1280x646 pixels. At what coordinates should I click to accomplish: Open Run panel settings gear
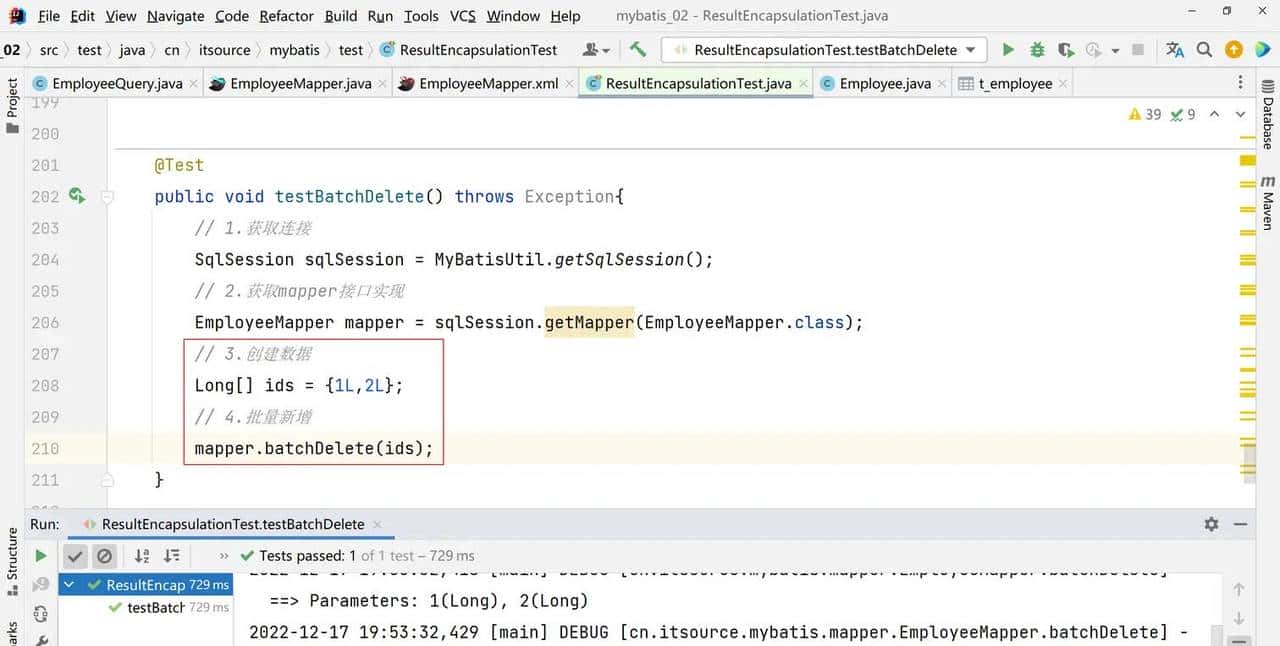click(1211, 524)
